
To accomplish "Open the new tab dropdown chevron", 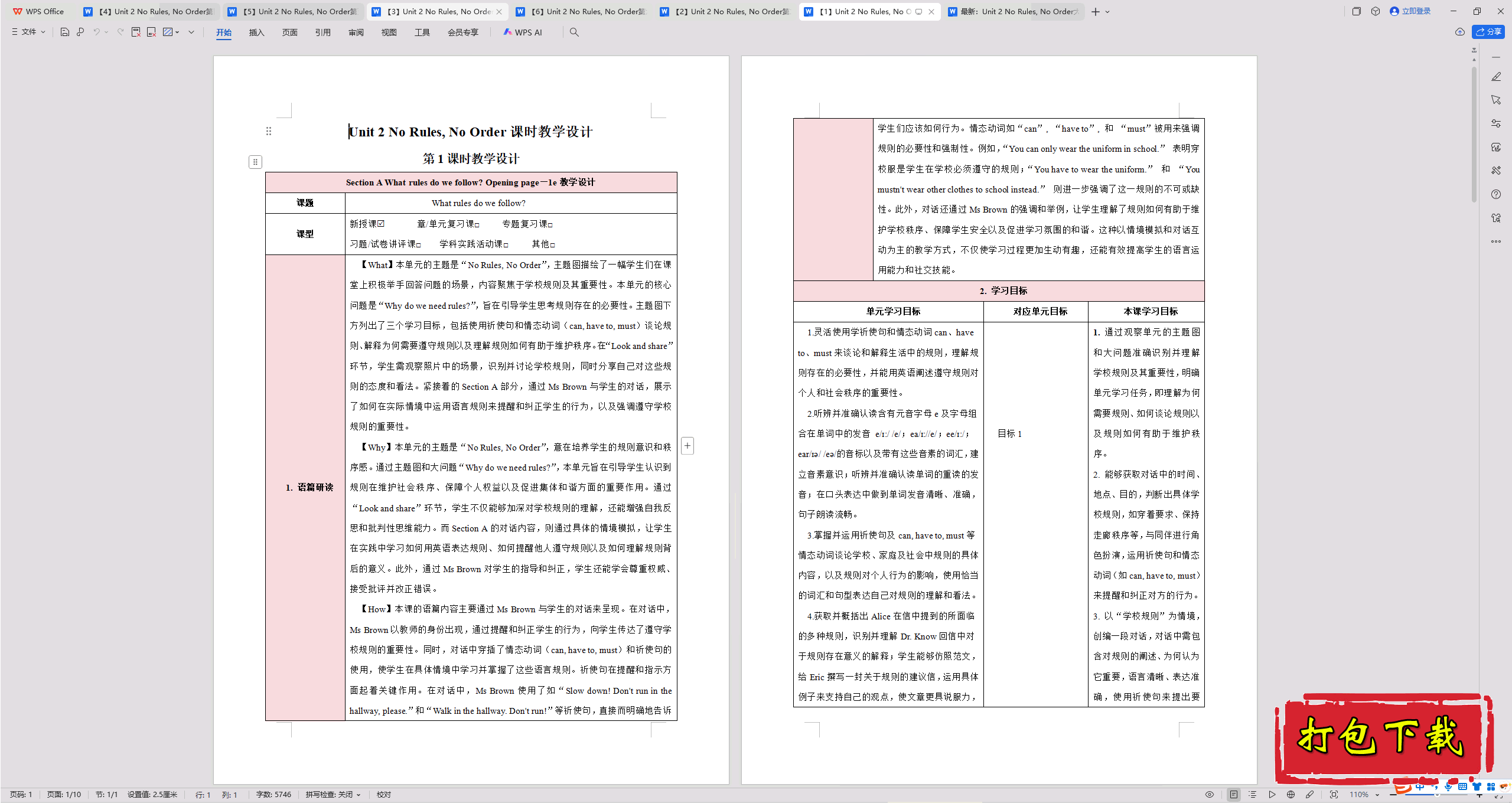I will point(1107,12).
